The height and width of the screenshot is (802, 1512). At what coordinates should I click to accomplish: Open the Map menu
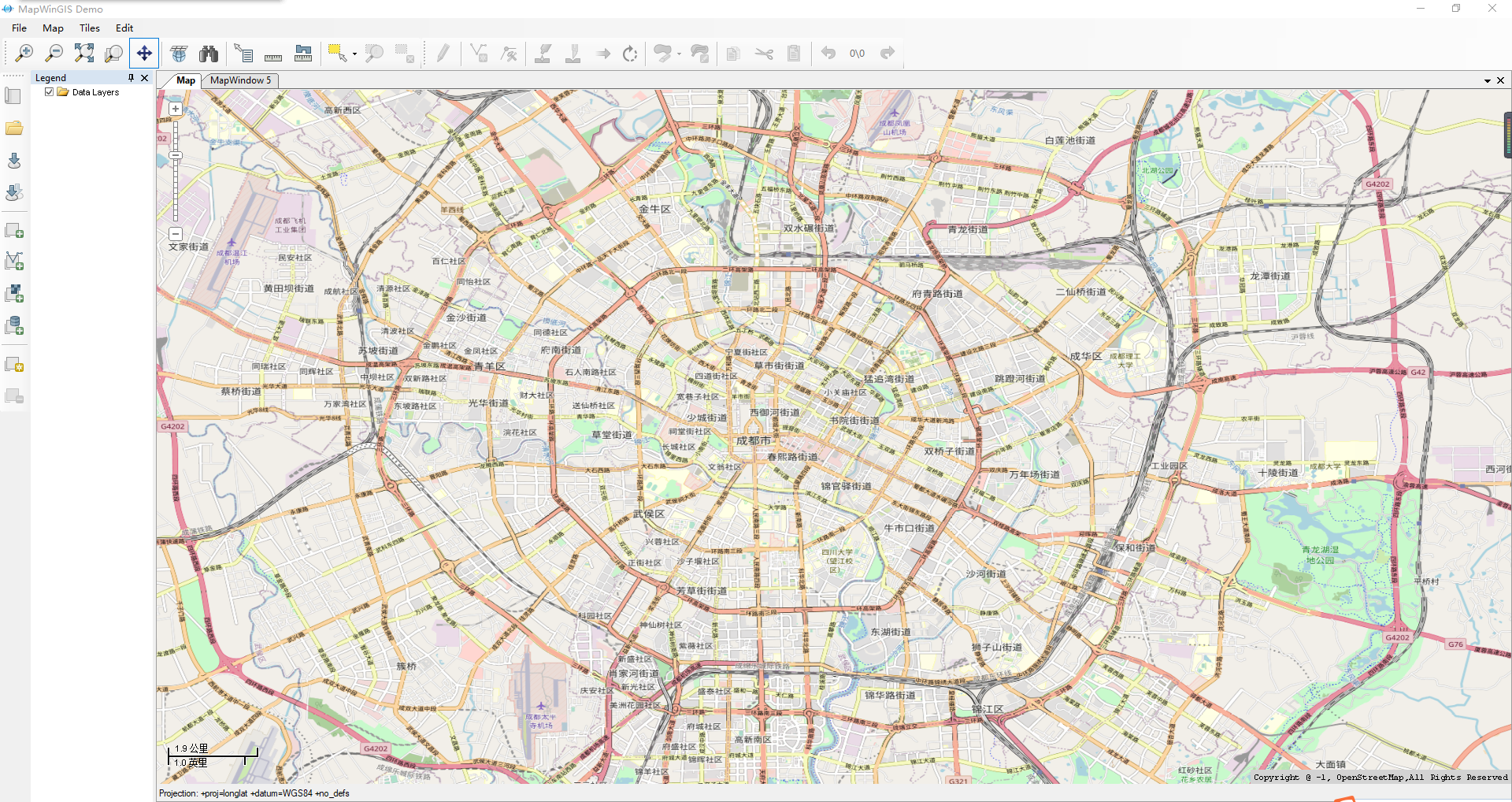click(x=53, y=28)
